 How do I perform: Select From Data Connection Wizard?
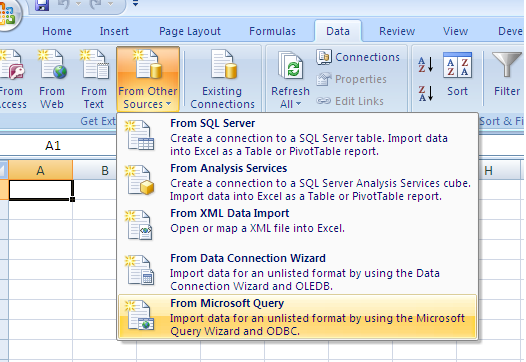[298, 272]
